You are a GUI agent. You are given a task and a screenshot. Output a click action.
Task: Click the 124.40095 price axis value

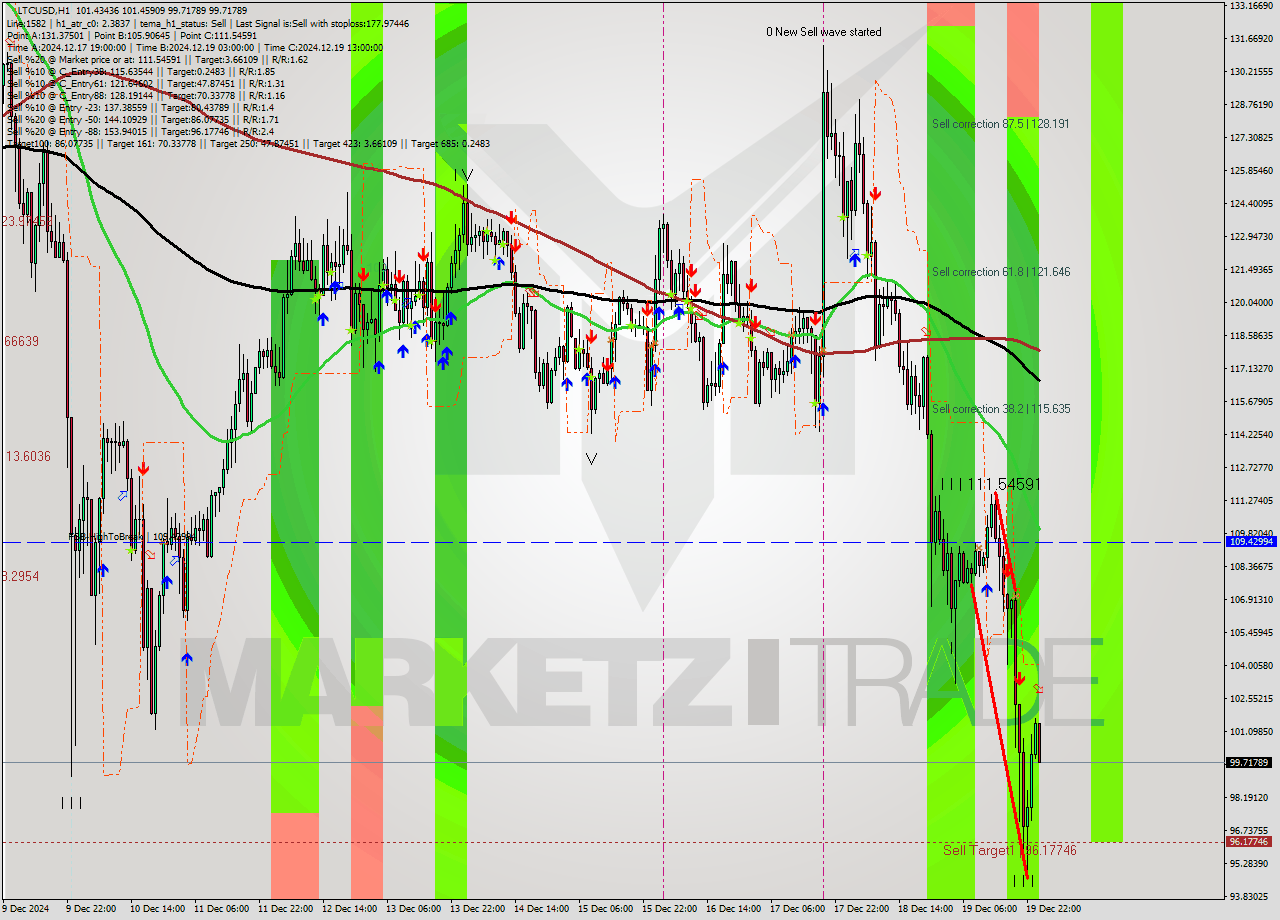pos(1251,203)
